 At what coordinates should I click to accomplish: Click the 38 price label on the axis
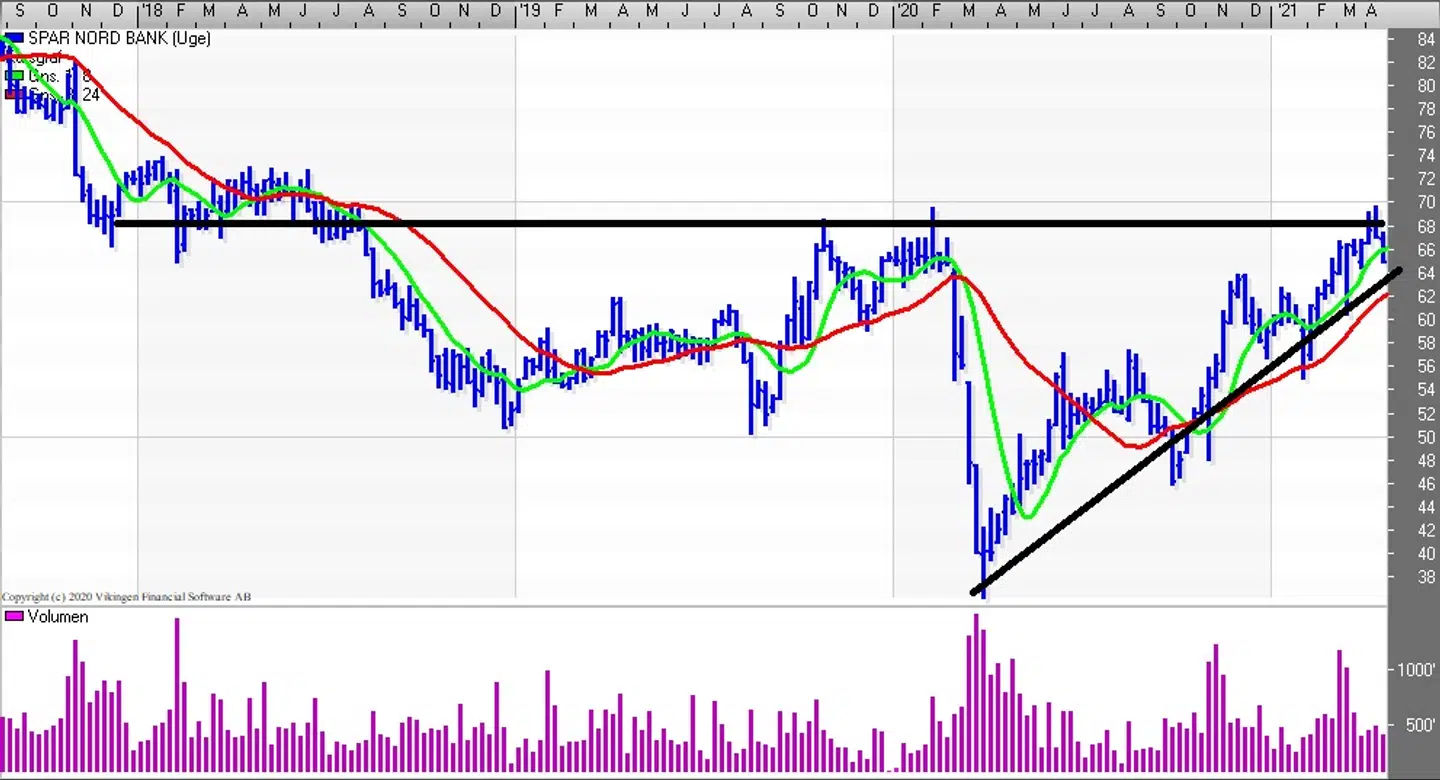pos(1426,577)
